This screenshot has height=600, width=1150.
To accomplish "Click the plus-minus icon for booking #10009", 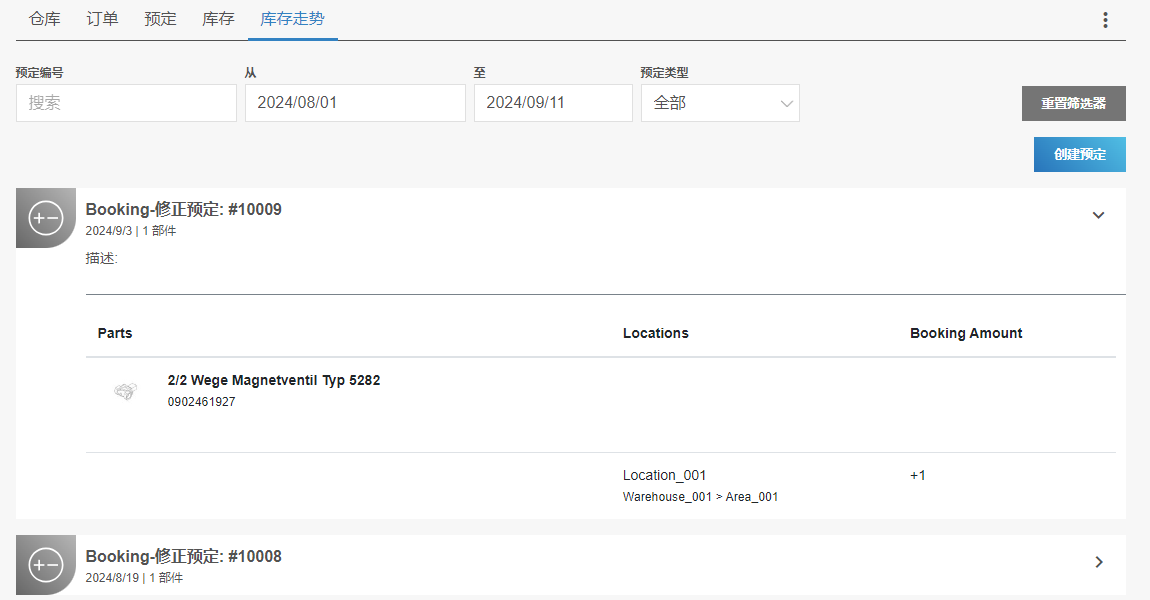I will 46,218.
